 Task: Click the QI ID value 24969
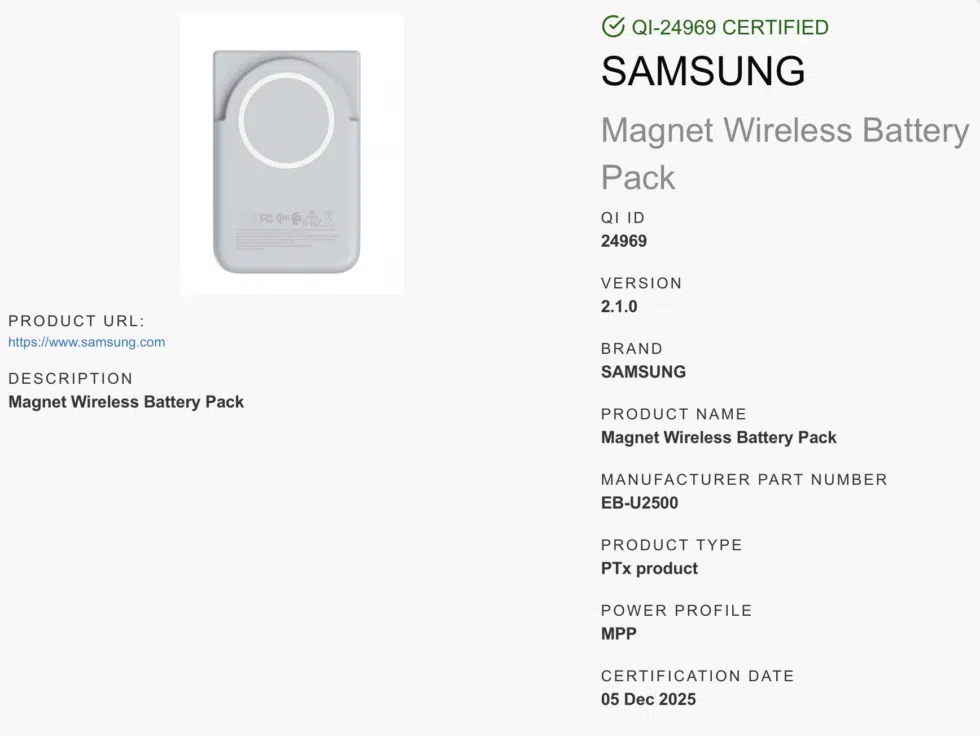tap(624, 241)
